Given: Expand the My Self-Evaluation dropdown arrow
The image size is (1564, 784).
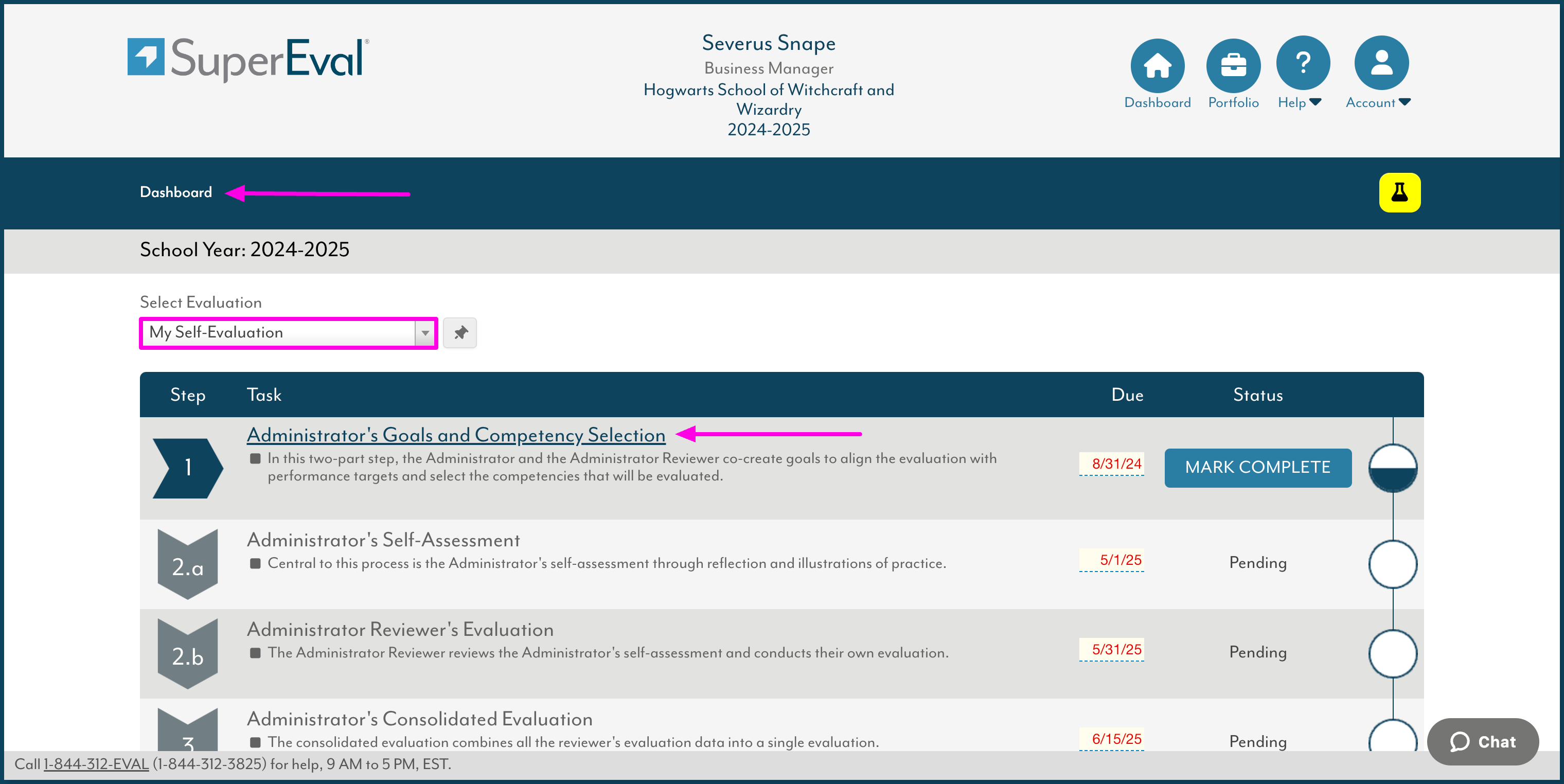Looking at the screenshot, I should click(x=425, y=333).
